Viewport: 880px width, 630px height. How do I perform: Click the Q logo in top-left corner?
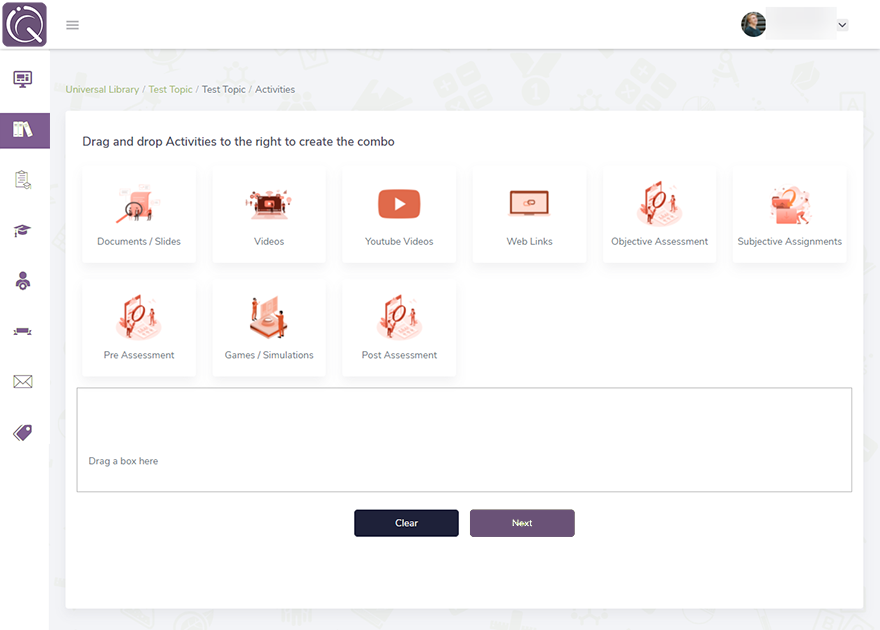point(25,25)
